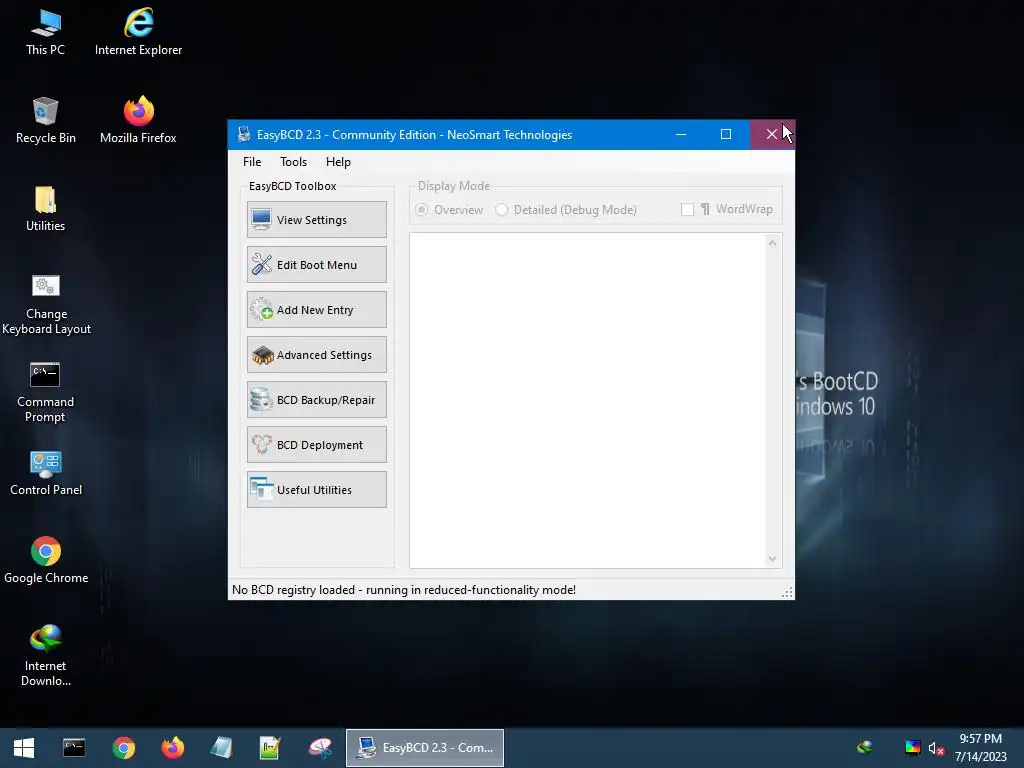Click inside the empty output text area
This screenshot has width=1024, height=768.
(x=588, y=400)
